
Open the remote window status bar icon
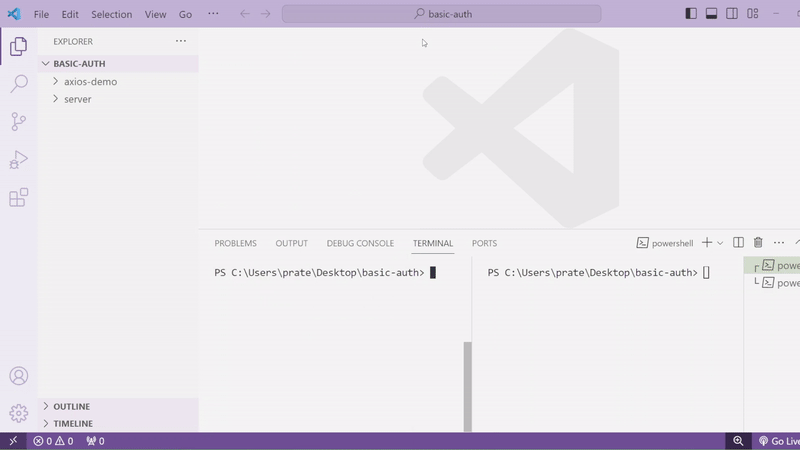13,441
